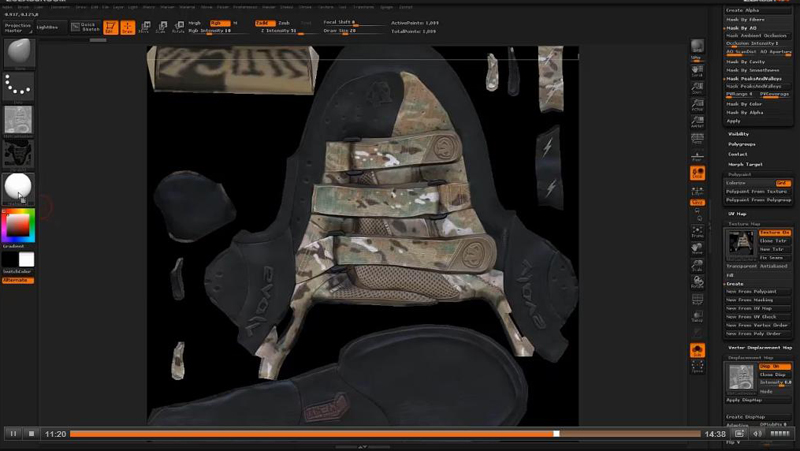
Task: Select the Rotate transform tool
Action: pos(178,27)
